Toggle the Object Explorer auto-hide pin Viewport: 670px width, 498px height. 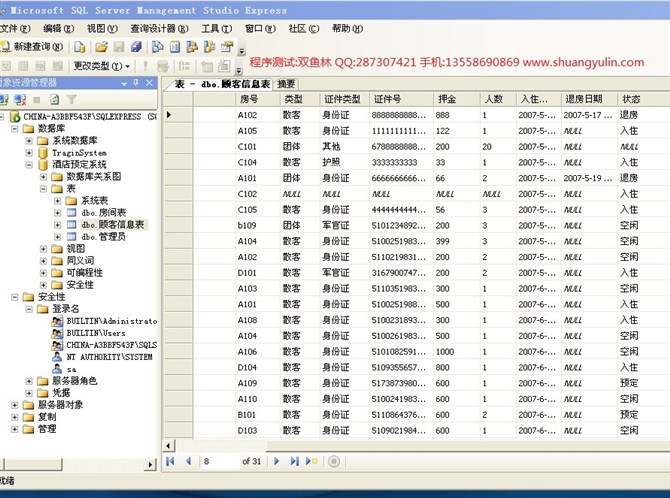tap(136, 83)
